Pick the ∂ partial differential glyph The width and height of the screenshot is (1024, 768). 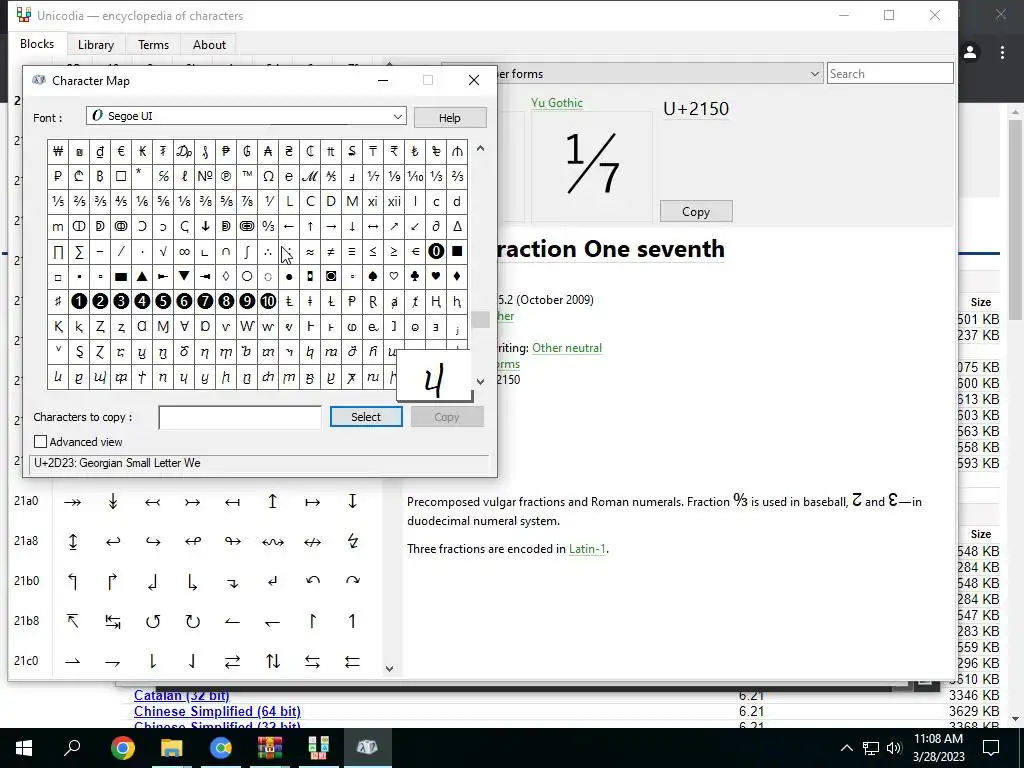pos(436,226)
